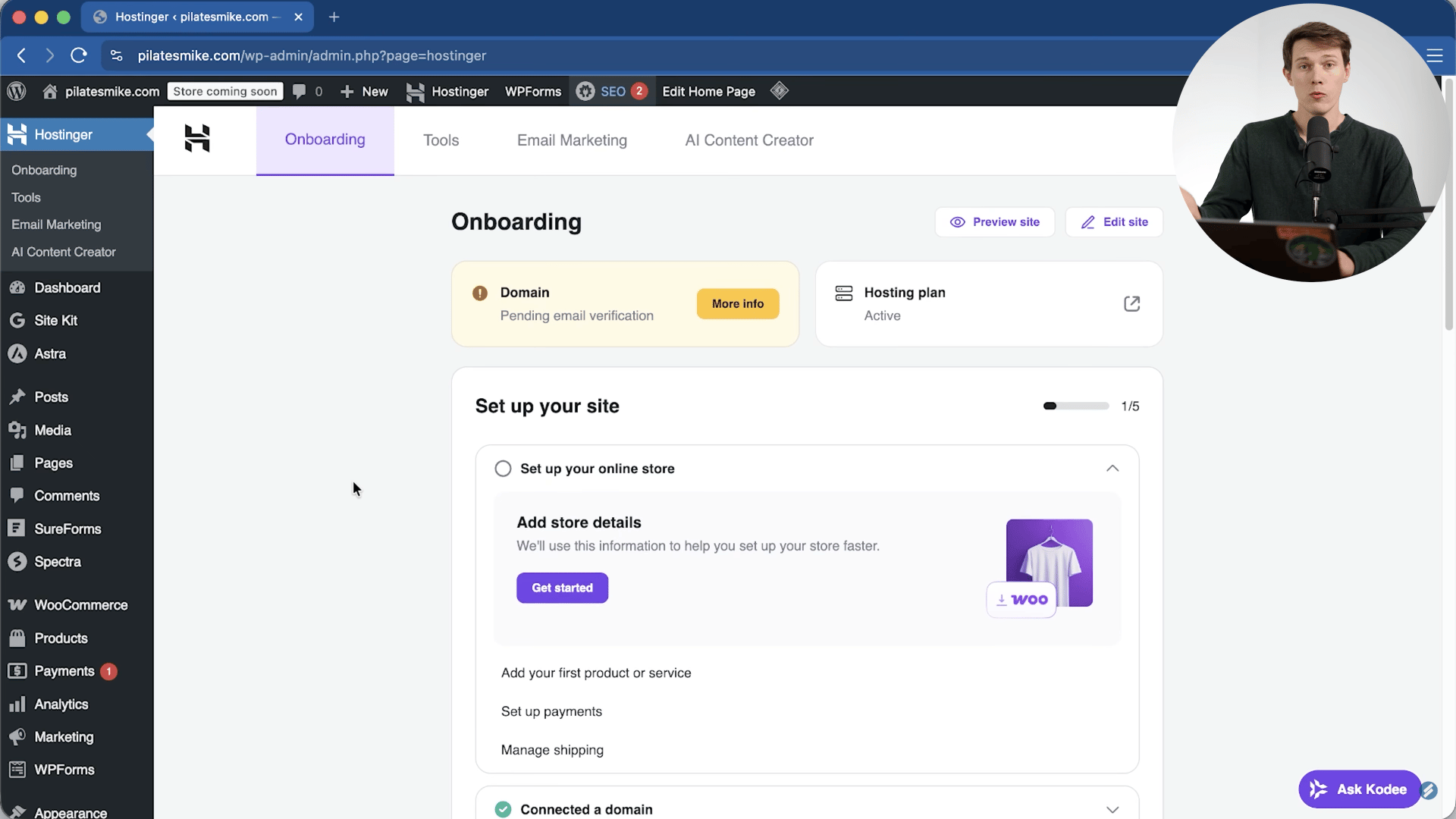Reload the browser page
Screen dimensions: 1456x819
79,55
